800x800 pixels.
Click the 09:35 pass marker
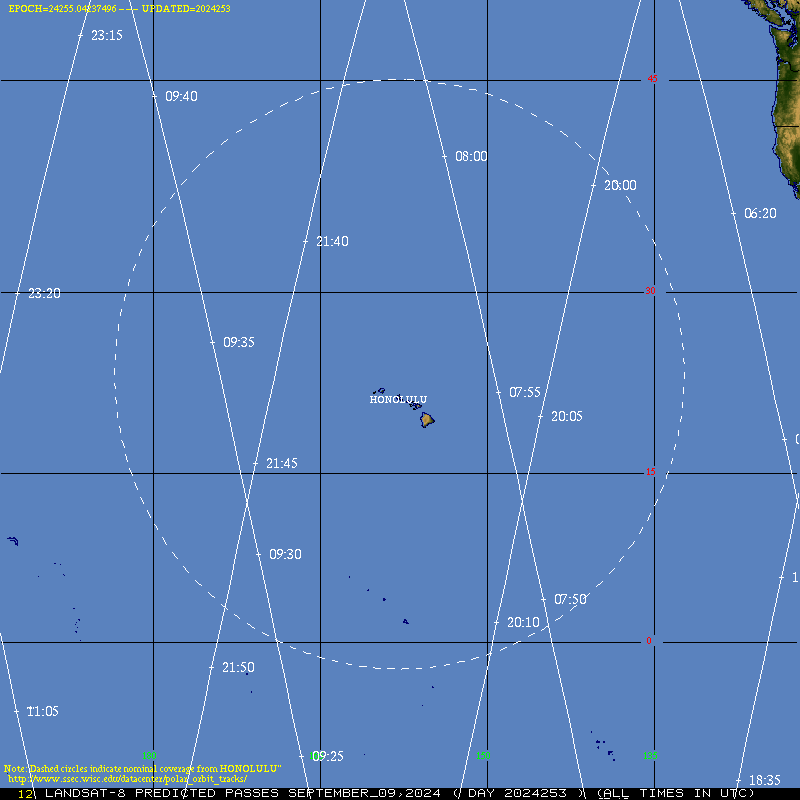tap(238, 342)
